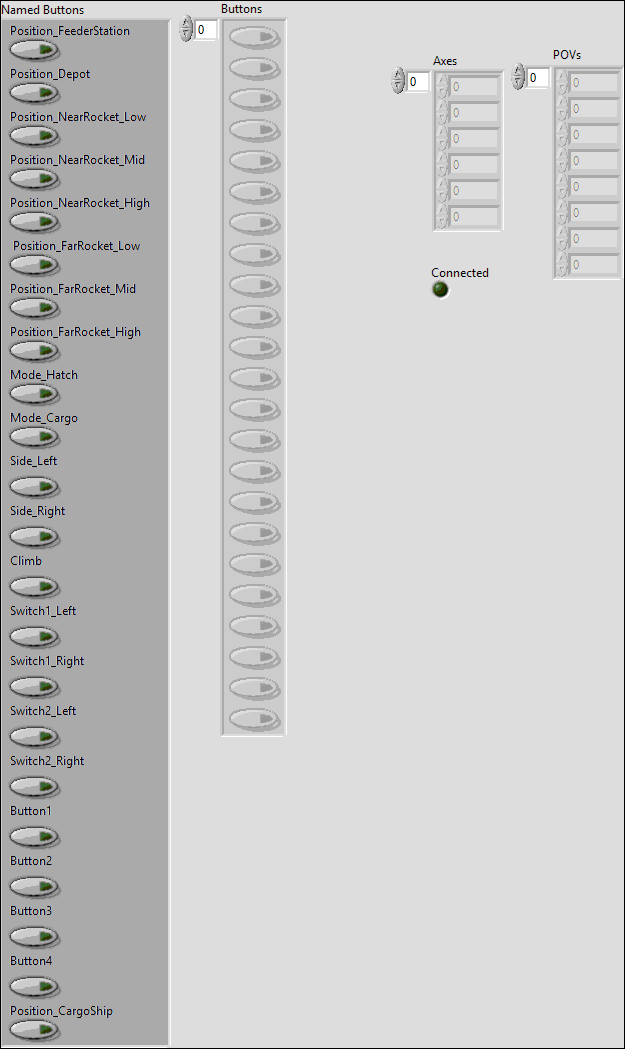Click the Buttons array index field
The height and width of the screenshot is (1049, 625).
[205, 29]
